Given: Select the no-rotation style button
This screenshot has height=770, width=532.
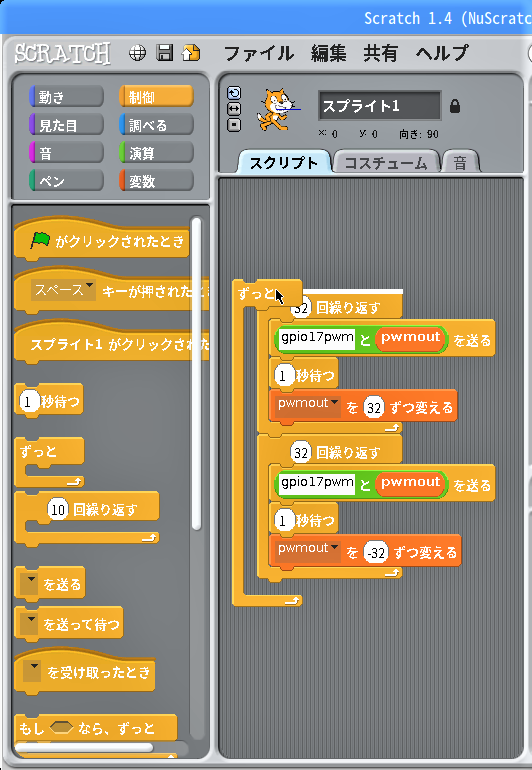Looking at the screenshot, I should pyautogui.click(x=234, y=125).
